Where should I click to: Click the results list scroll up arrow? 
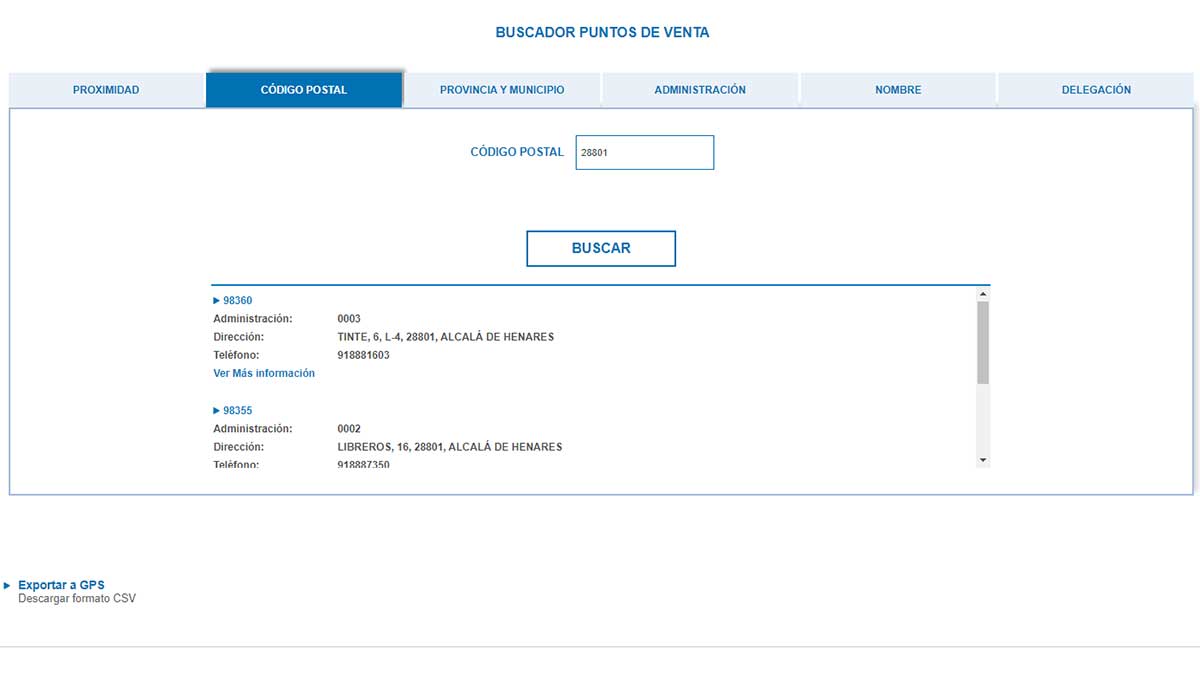(x=983, y=295)
